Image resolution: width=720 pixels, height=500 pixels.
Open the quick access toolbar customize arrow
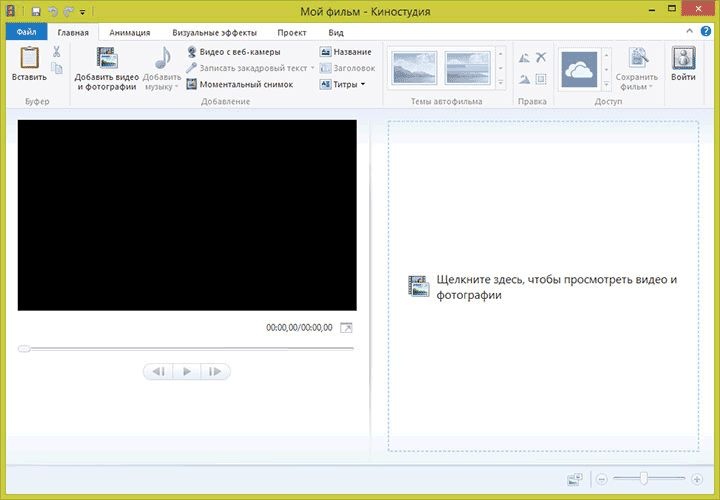(82, 11)
